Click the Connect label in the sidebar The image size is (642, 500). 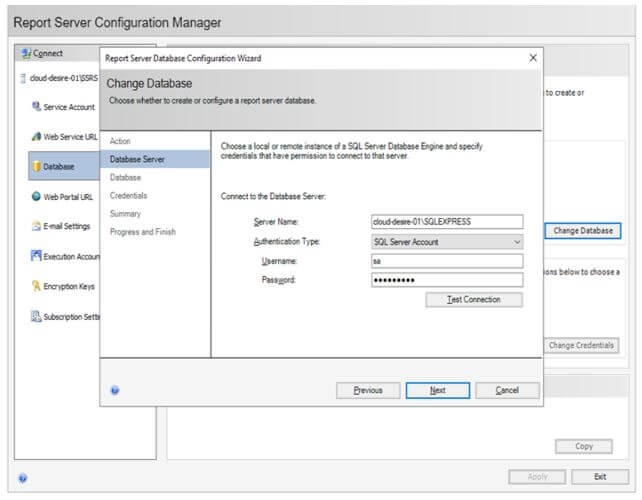click(x=48, y=53)
